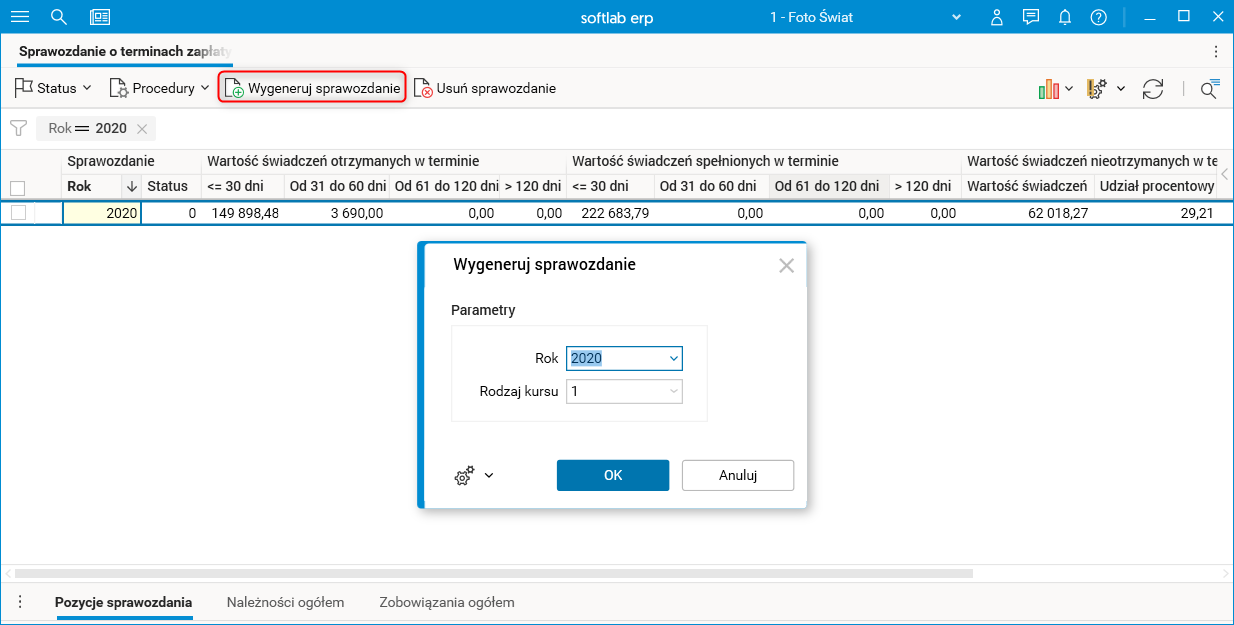Switch to Należności ogółem tab
The height and width of the screenshot is (625, 1234).
click(286, 602)
